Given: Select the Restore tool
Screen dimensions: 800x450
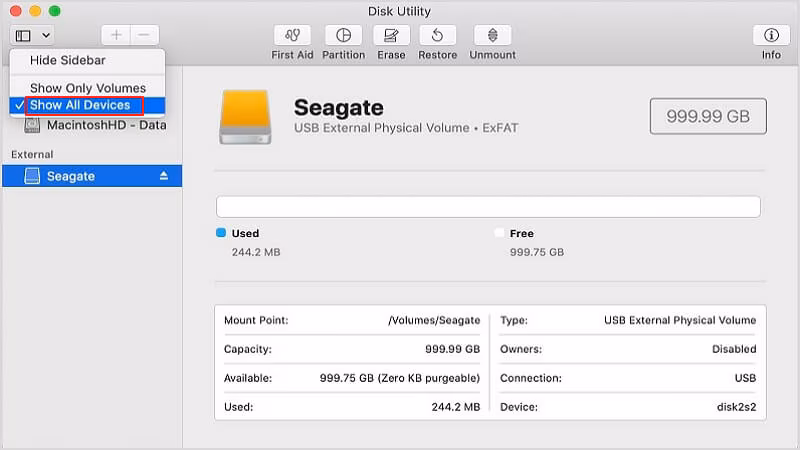Looking at the screenshot, I should [x=437, y=35].
